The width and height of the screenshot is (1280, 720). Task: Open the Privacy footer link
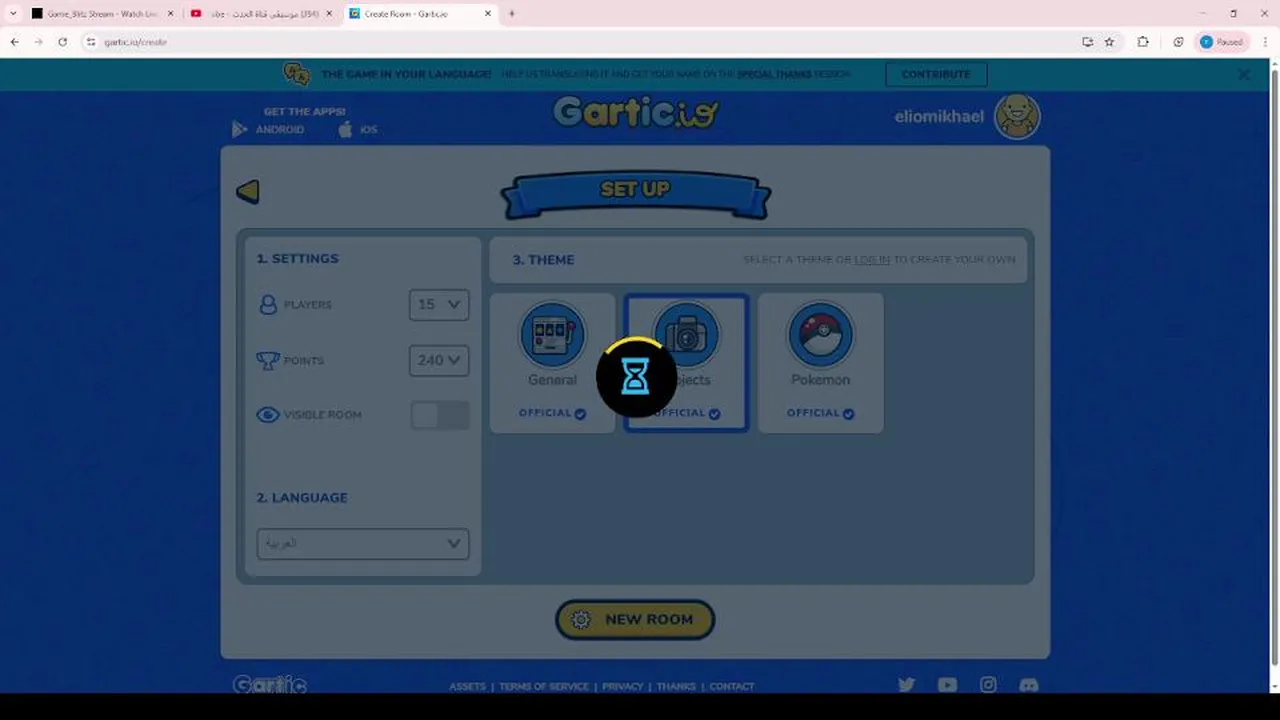(622, 686)
